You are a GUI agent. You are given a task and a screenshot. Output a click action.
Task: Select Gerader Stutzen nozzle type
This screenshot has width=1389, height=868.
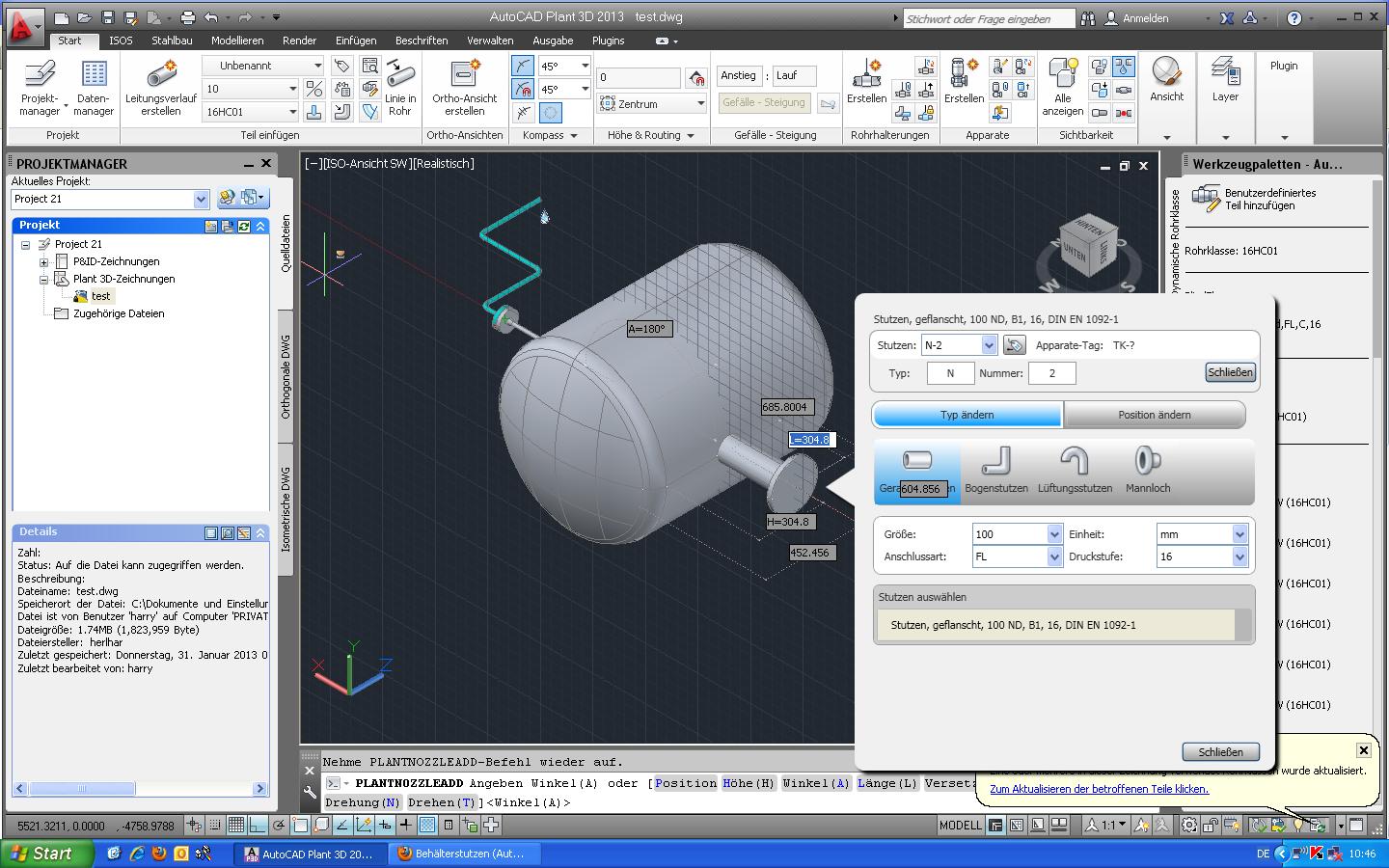[x=917, y=472]
